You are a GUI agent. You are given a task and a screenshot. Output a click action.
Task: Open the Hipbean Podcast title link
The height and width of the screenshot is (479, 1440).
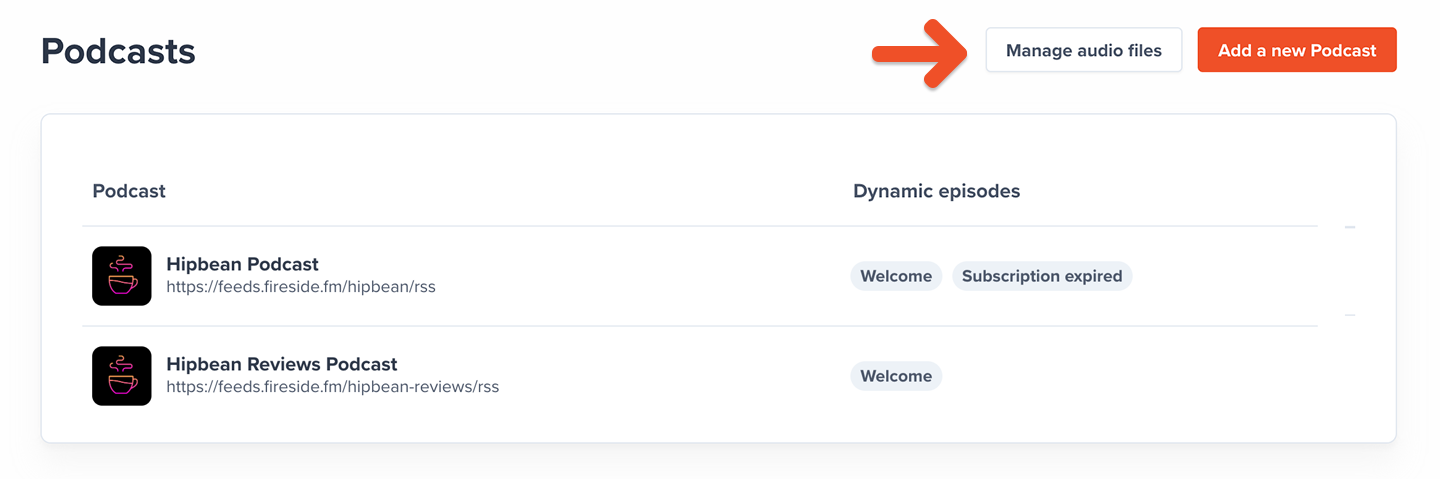point(242,264)
